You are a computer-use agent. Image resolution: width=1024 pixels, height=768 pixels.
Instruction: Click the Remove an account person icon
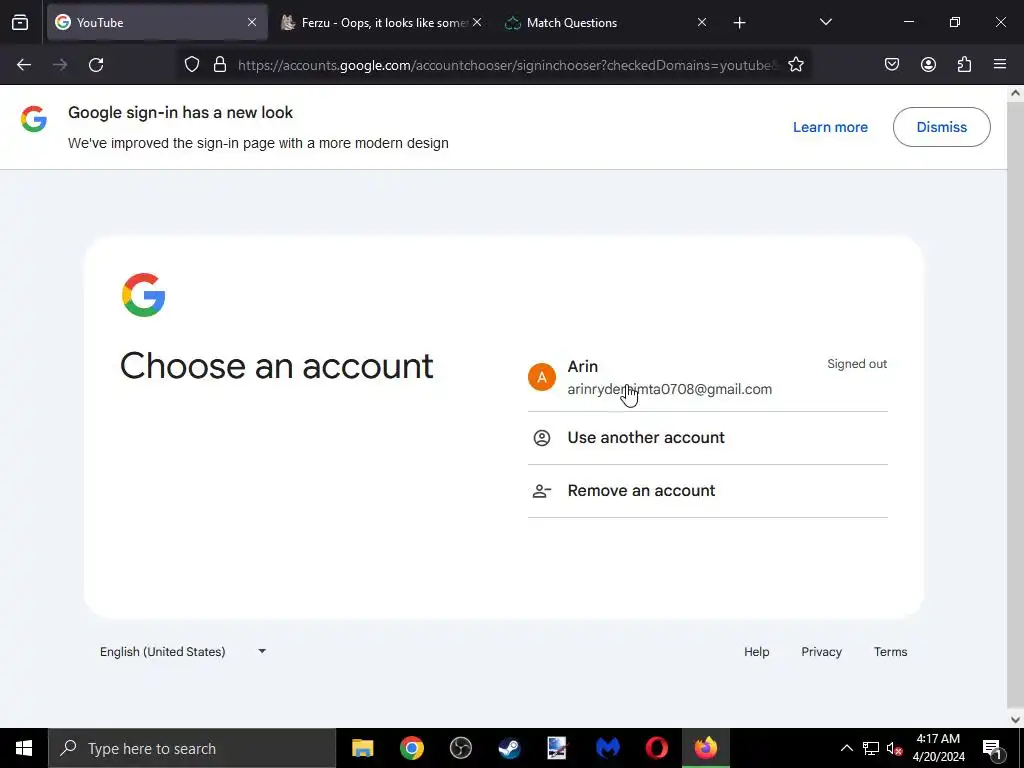[x=541, y=491]
